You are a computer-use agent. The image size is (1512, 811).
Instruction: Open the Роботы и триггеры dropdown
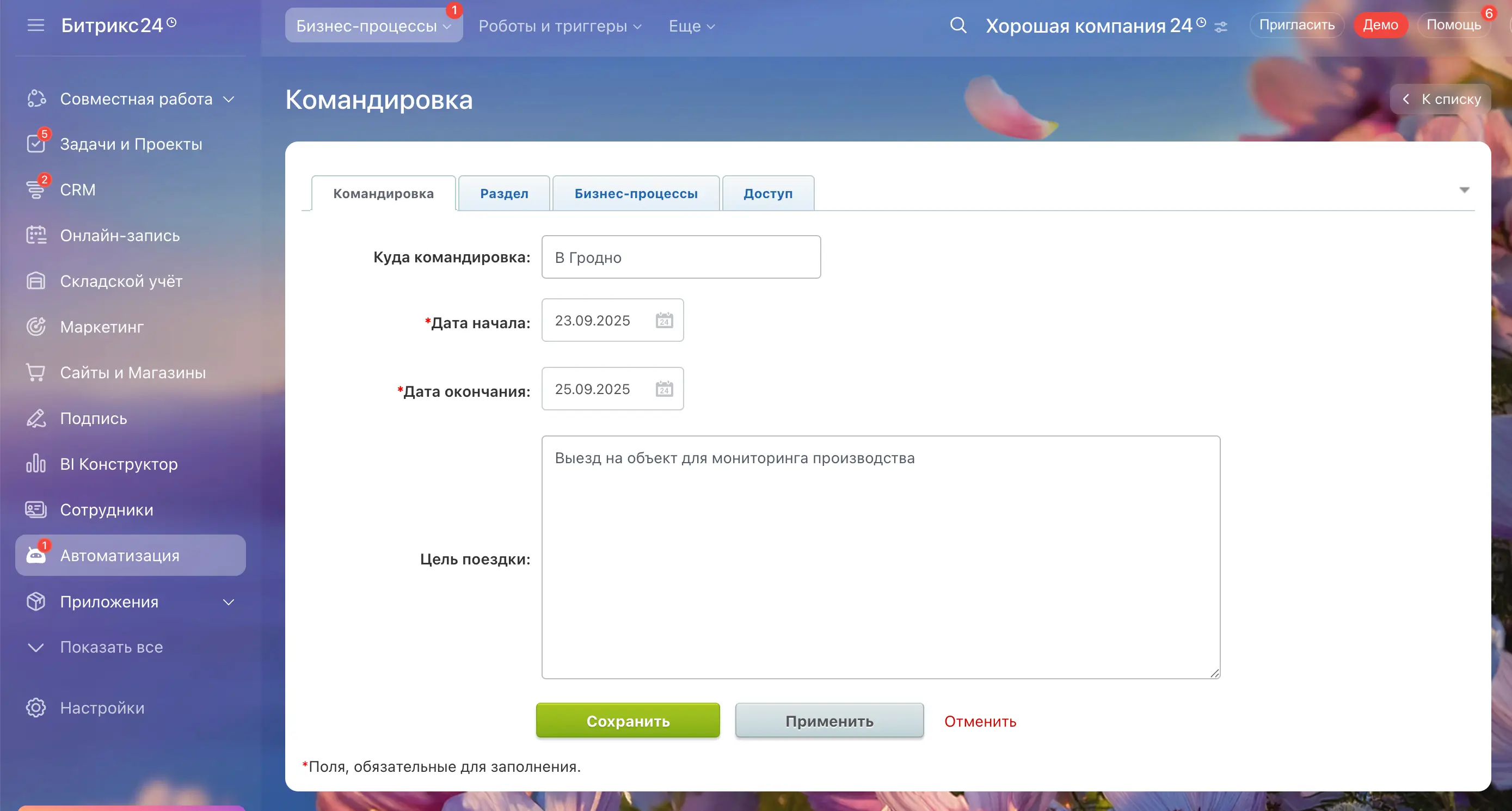tap(560, 26)
